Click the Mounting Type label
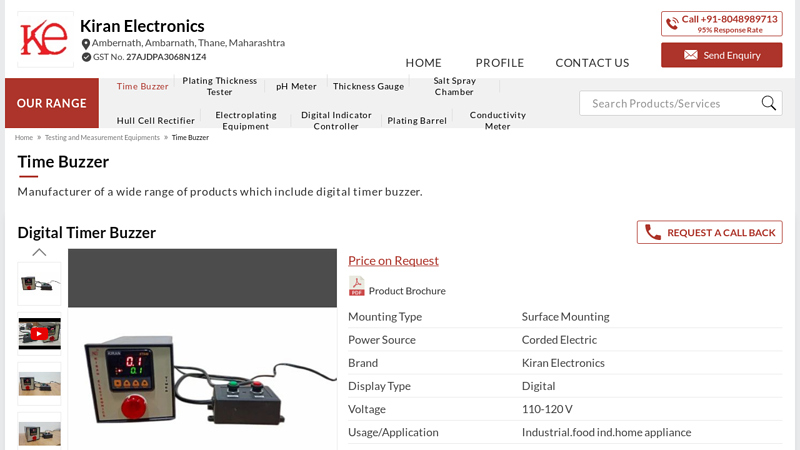Screen dimensions: 800x450 tap(385, 317)
